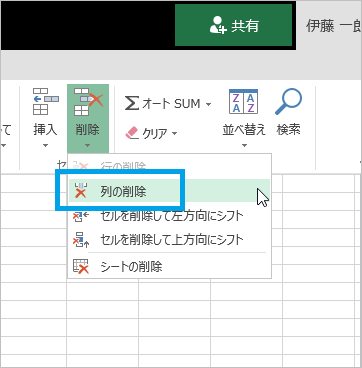Click the 削除 (Delete) cells icon
Viewport: 362px width, 368px height.
[x=88, y=102]
